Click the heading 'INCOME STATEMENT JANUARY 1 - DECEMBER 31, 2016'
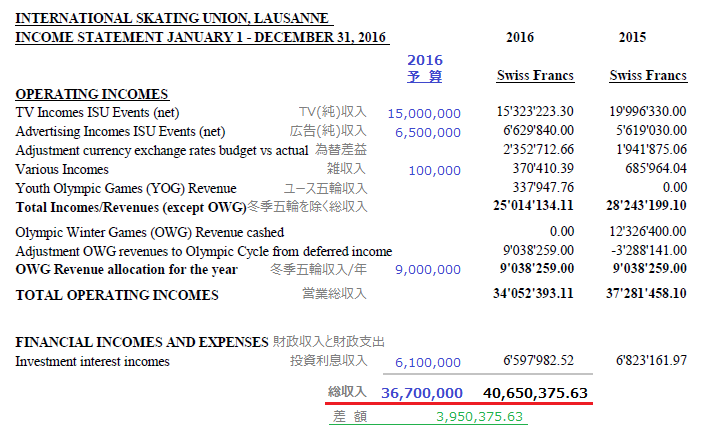Image resolution: width=708 pixels, height=436 pixels. 201,37
